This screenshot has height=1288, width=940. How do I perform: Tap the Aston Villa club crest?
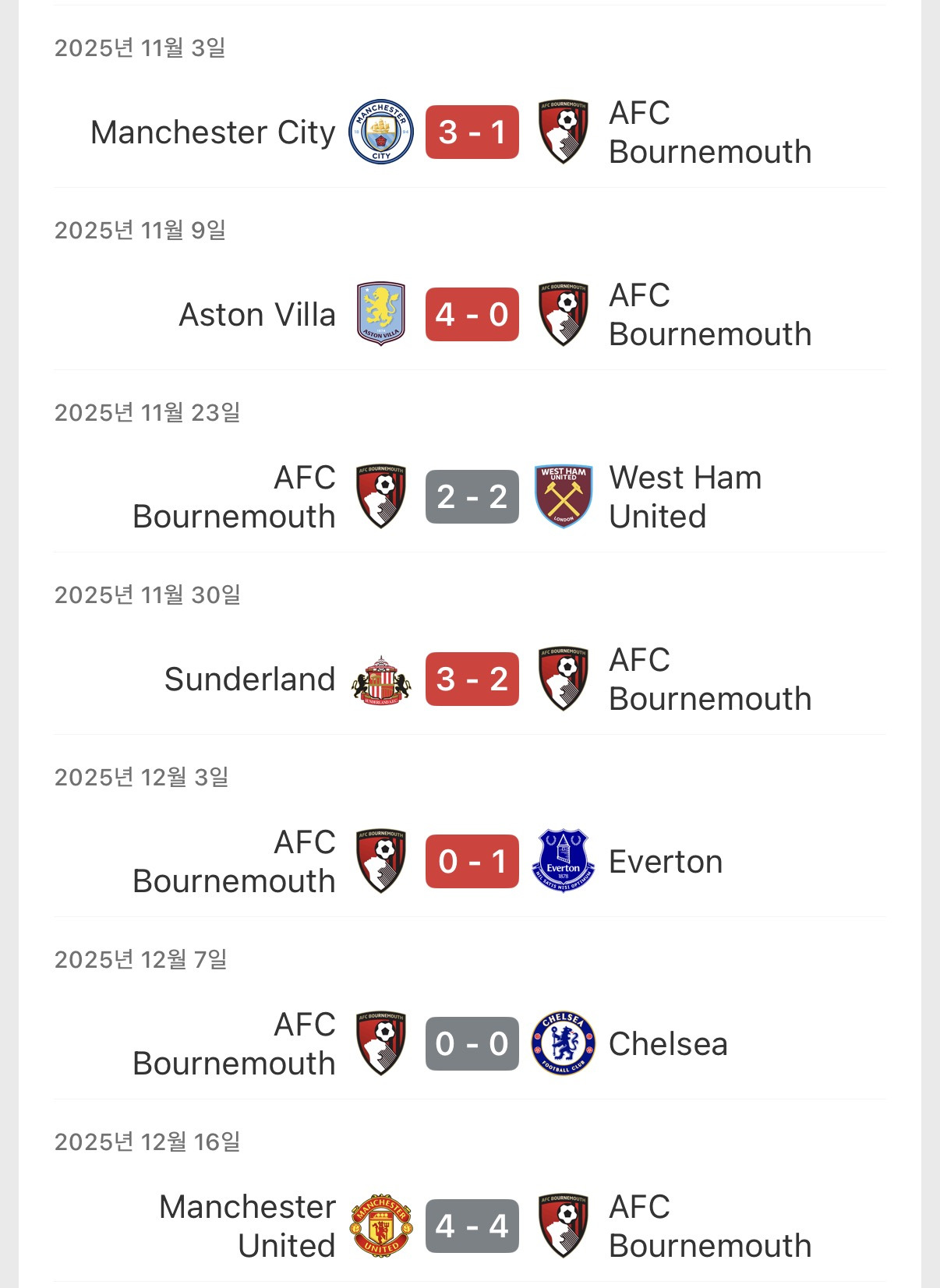tap(381, 314)
